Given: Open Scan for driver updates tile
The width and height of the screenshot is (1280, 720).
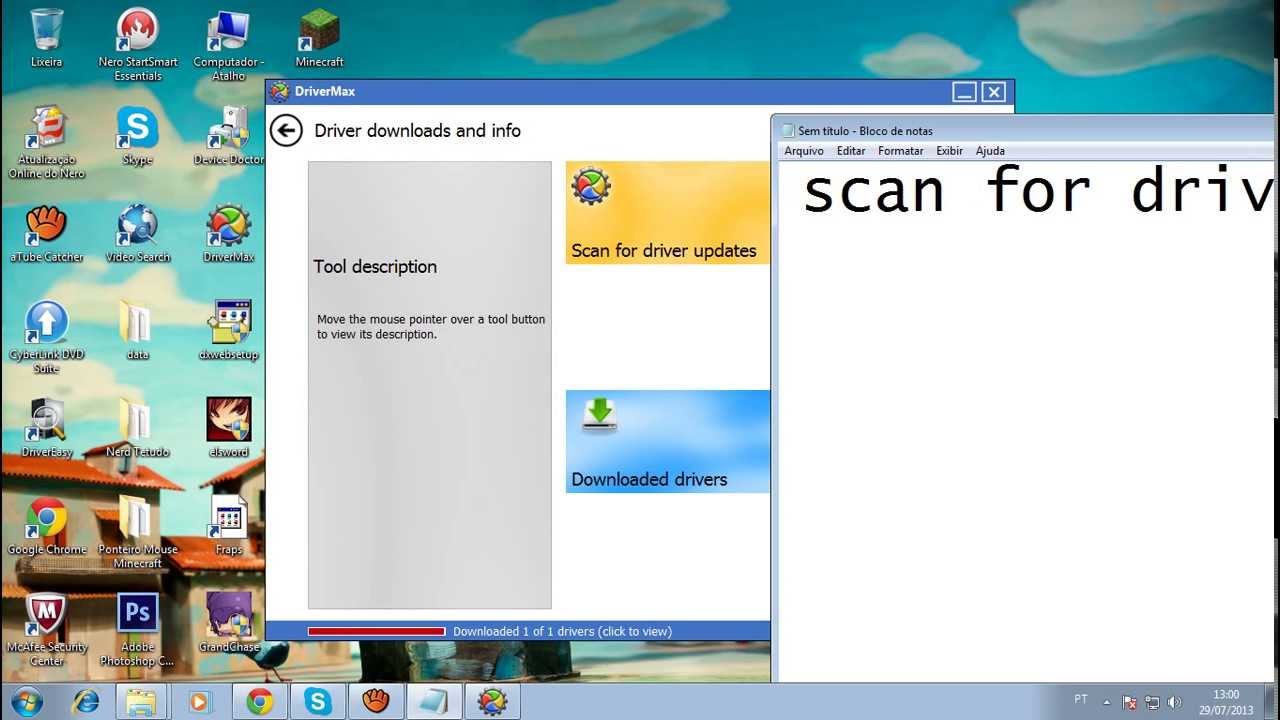Looking at the screenshot, I should [x=668, y=213].
